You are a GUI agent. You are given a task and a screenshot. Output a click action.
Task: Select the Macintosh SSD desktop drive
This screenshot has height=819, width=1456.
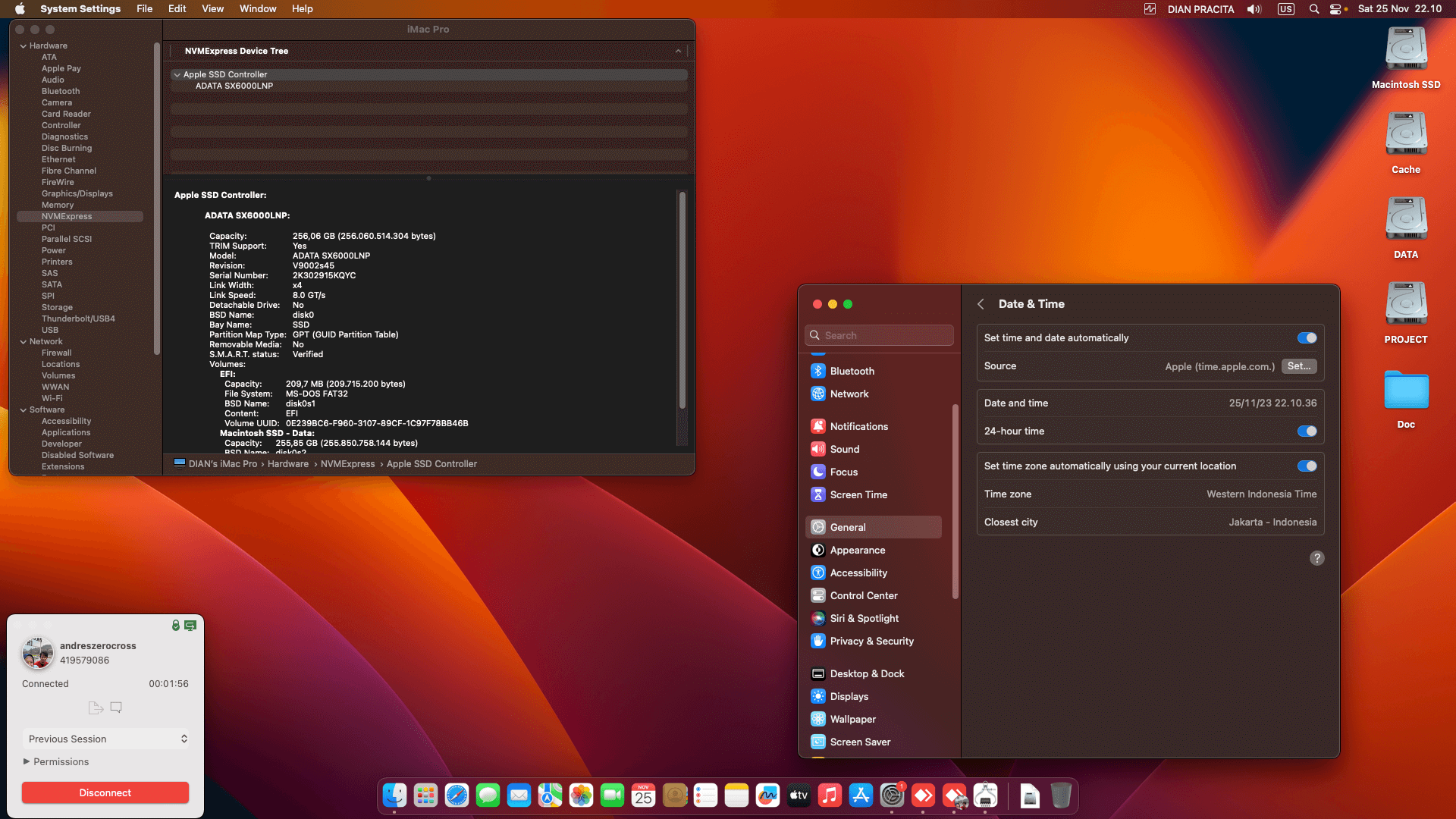tap(1406, 58)
